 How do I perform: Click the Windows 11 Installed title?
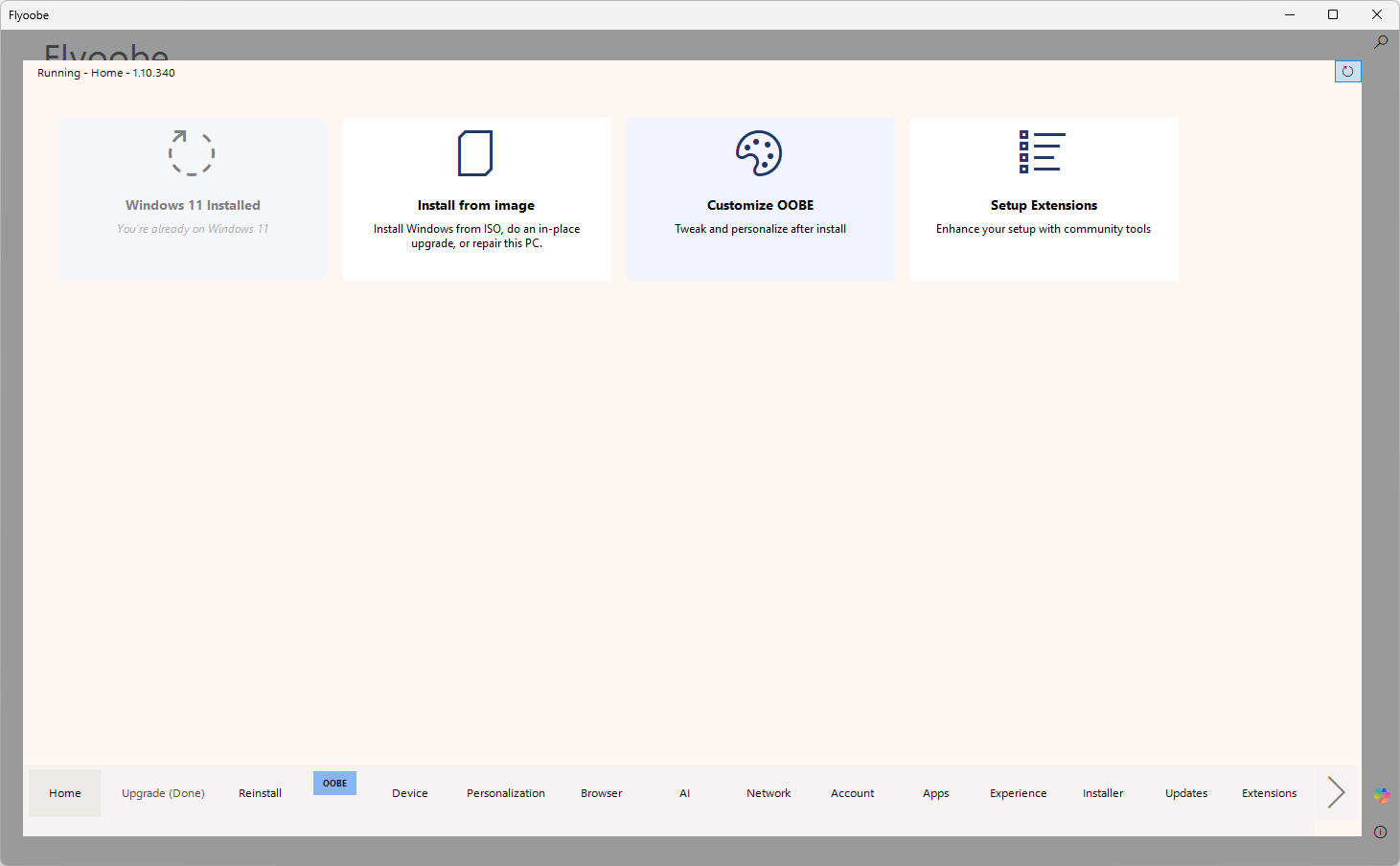tap(193, 205)
